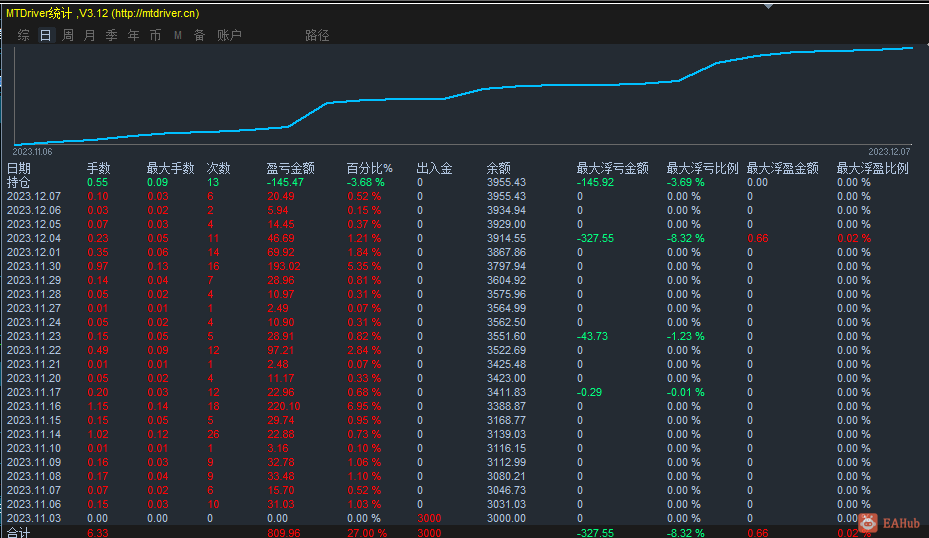Select the 2023.11.22 date row

pyautogui.click(x=34, y=351)
